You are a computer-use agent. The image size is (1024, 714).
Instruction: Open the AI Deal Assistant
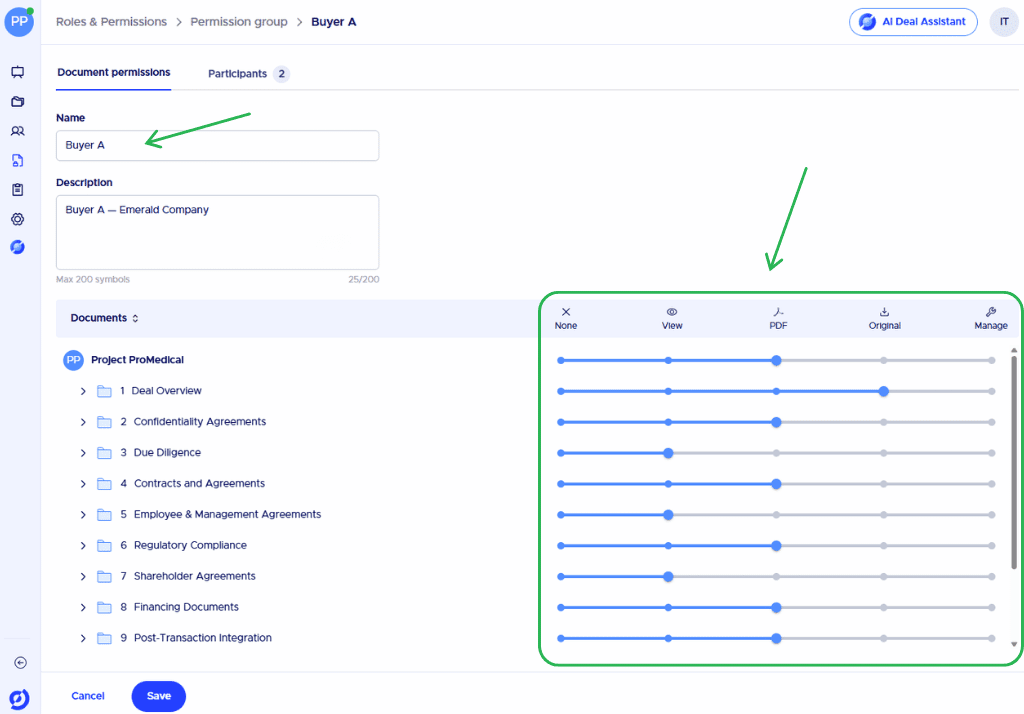(x=912, y=22)
